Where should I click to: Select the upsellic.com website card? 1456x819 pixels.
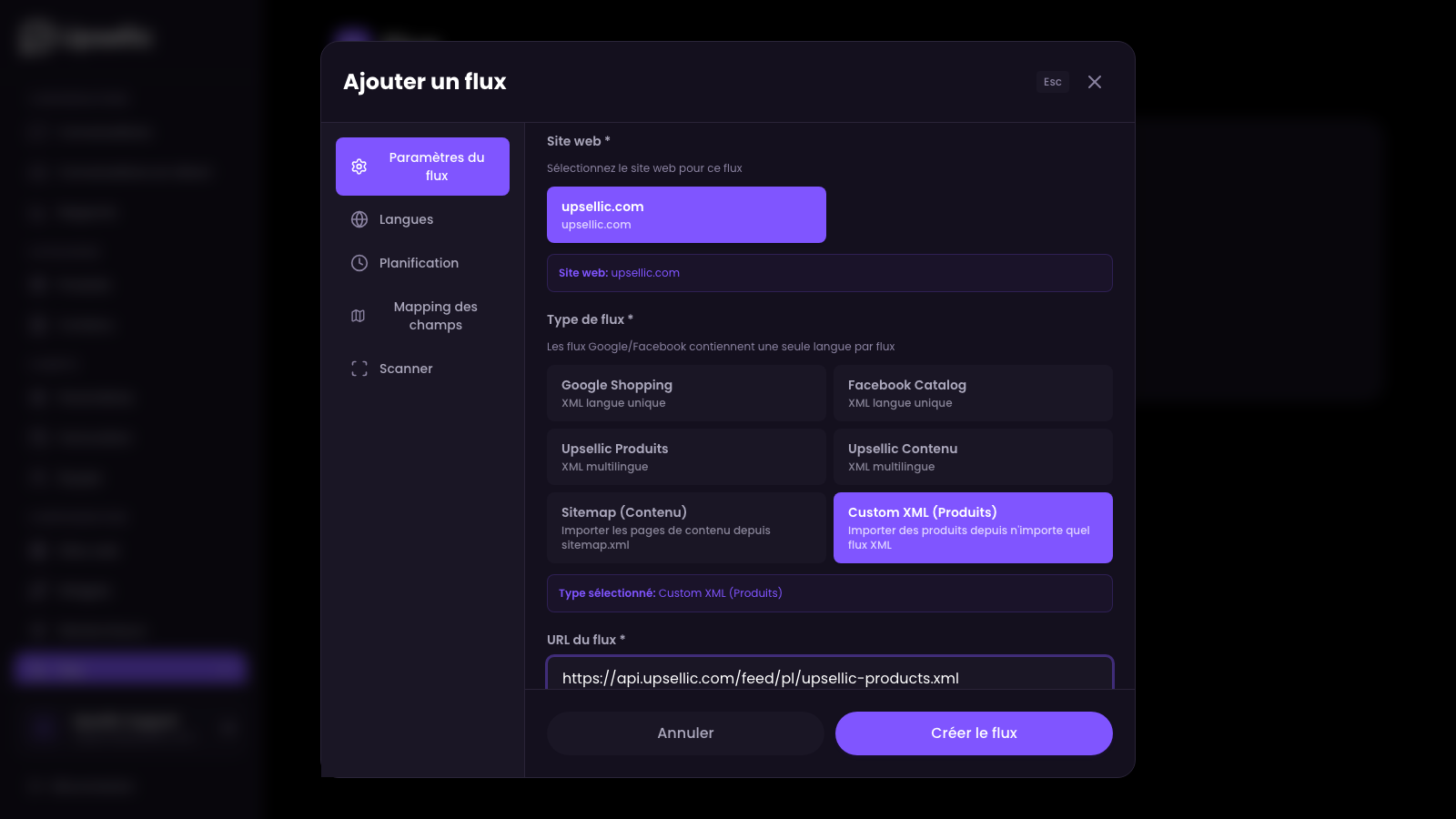click(686, 215)
